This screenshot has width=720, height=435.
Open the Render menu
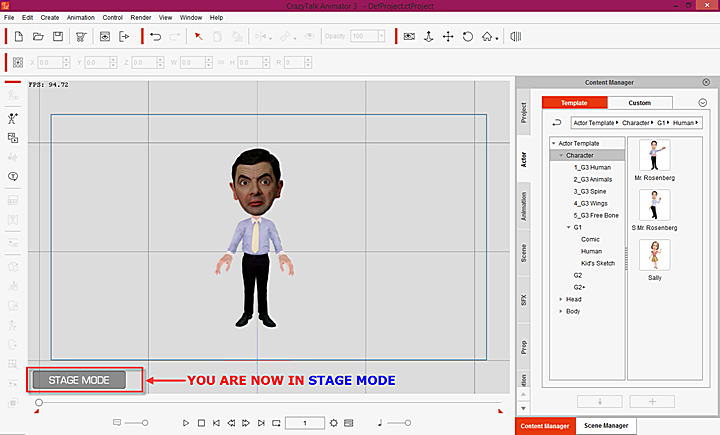click(141, 17)
